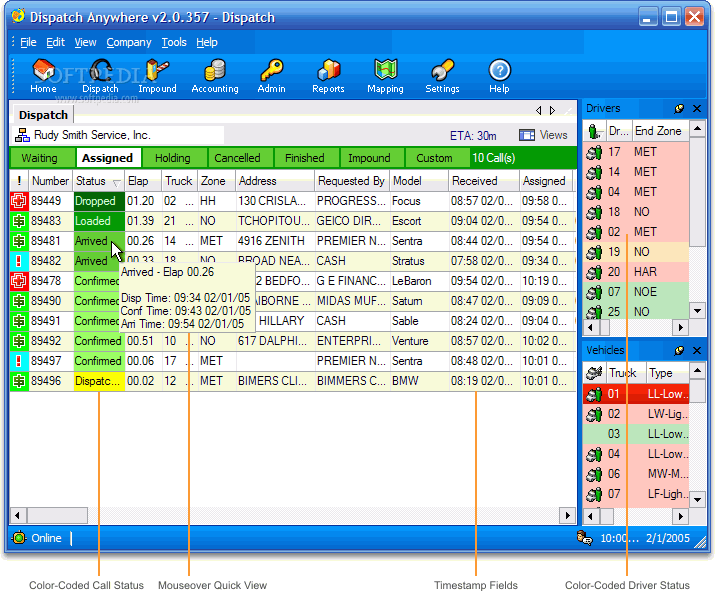
Task: Click the yellow Dispatched status cell for 89496
Action: pos(99,381)
